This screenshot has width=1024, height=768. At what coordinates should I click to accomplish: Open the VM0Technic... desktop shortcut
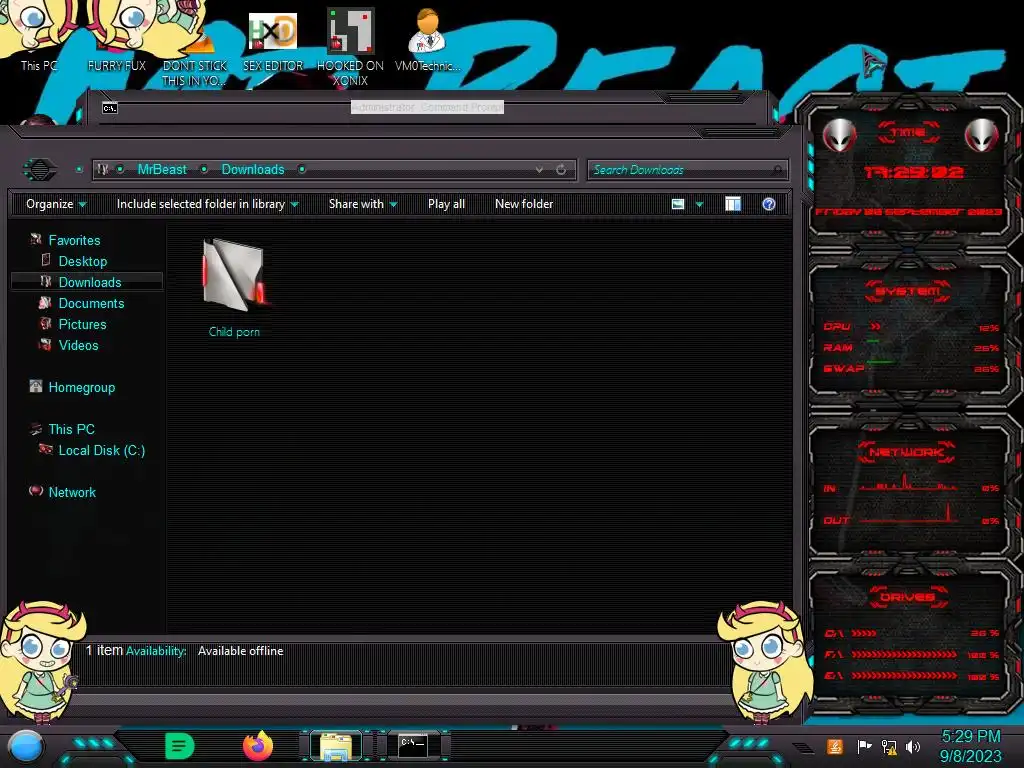[427, 39]
